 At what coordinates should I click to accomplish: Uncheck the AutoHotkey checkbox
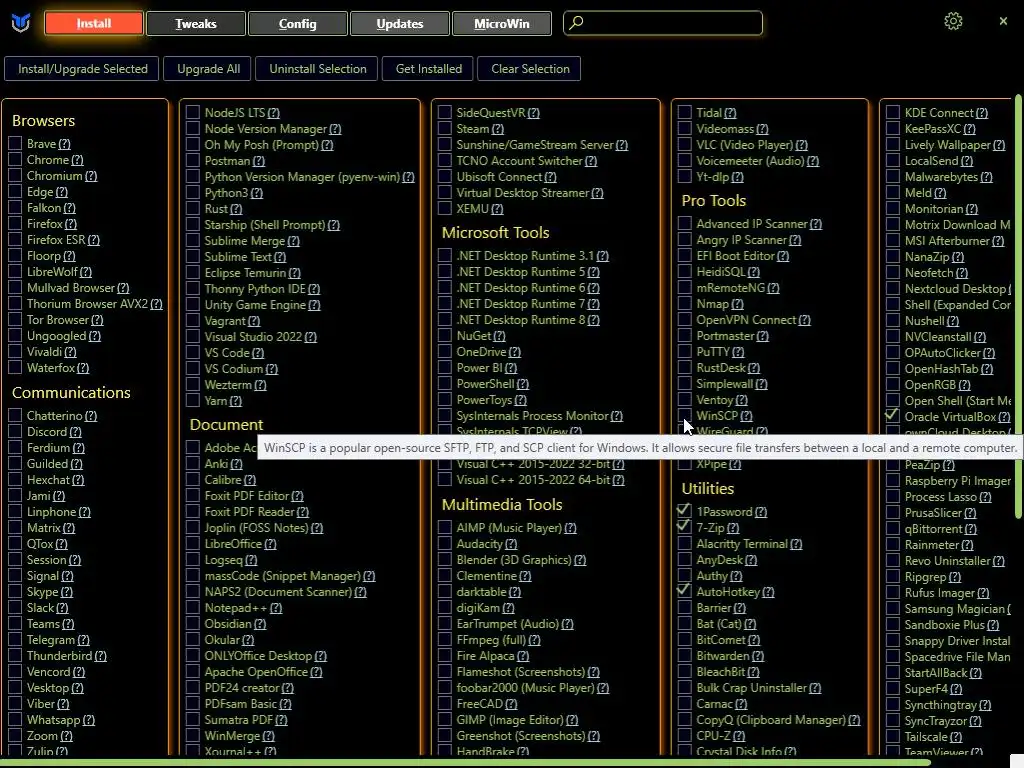click(x=684, y=592)
